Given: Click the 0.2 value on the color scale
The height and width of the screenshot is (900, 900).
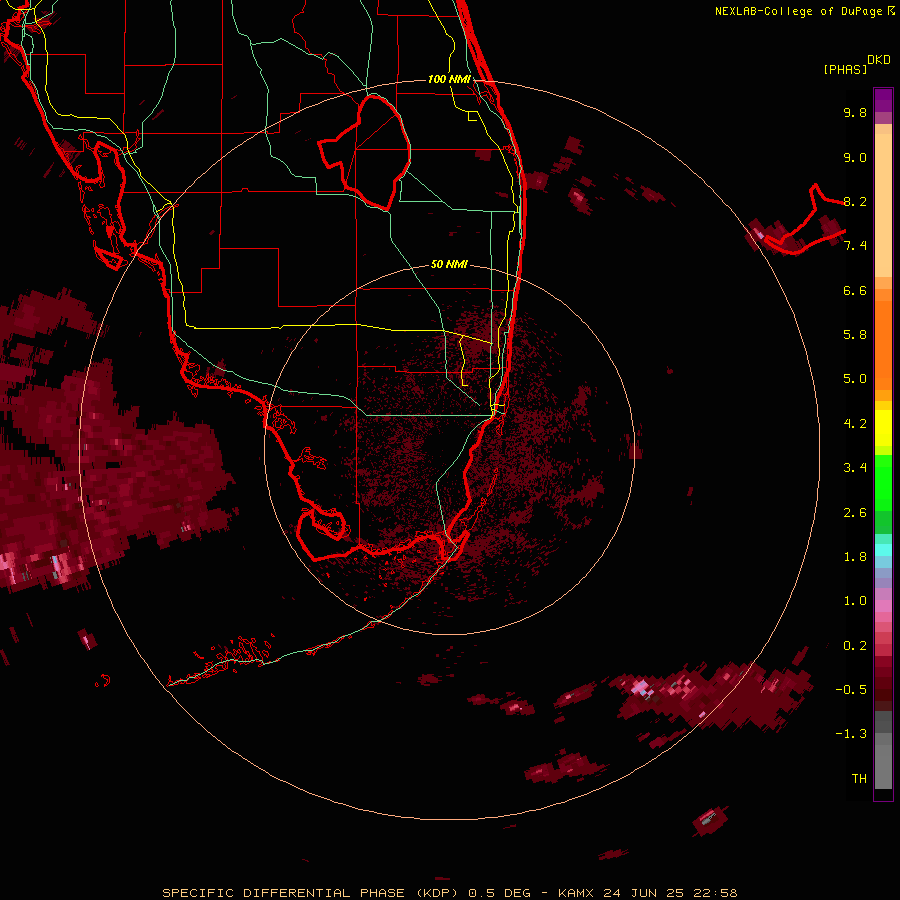Looking at the screenshot, I should click(855, 646).
